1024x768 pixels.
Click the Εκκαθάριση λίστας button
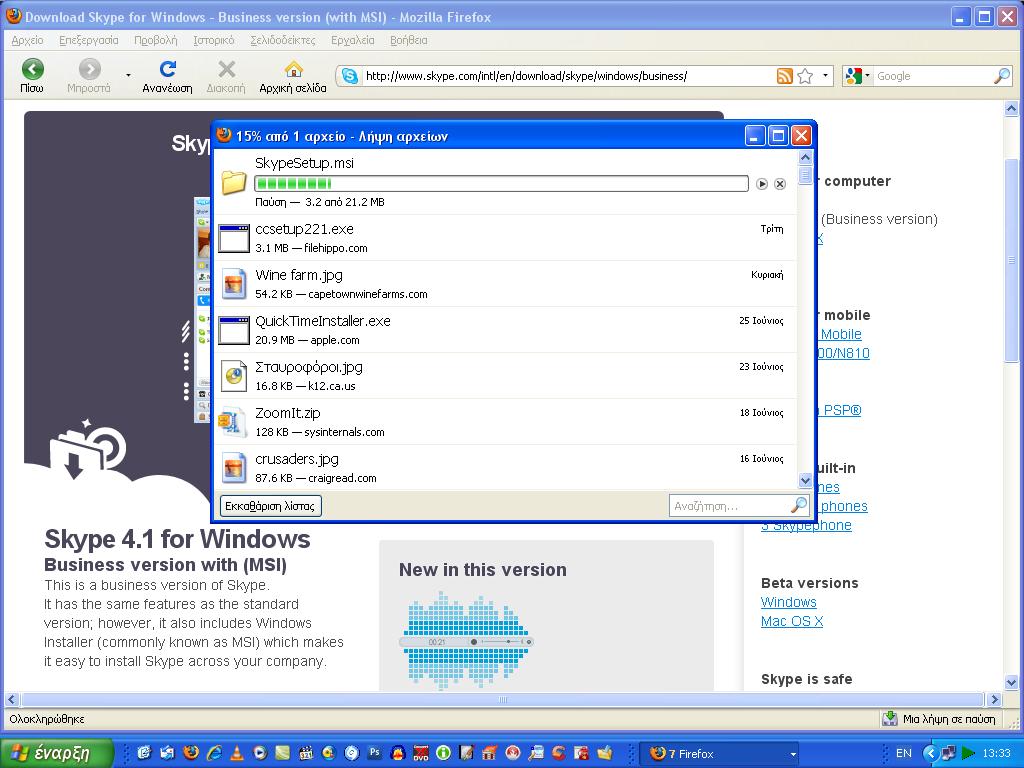[x=270, y=505]
